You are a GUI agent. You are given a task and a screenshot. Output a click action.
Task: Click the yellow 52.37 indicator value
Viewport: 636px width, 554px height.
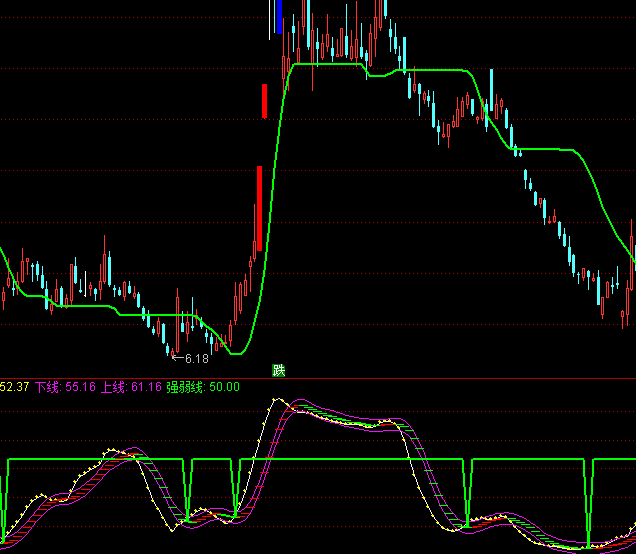point(14,387)
